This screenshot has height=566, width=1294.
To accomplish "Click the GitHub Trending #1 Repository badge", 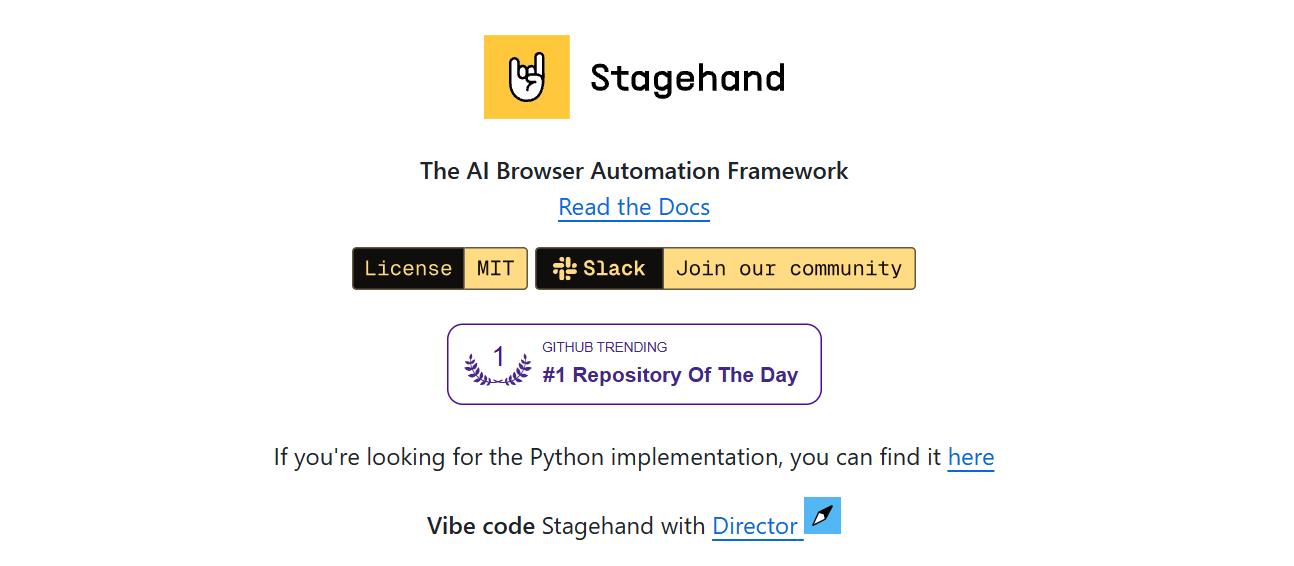I will [x=634, y=364].
